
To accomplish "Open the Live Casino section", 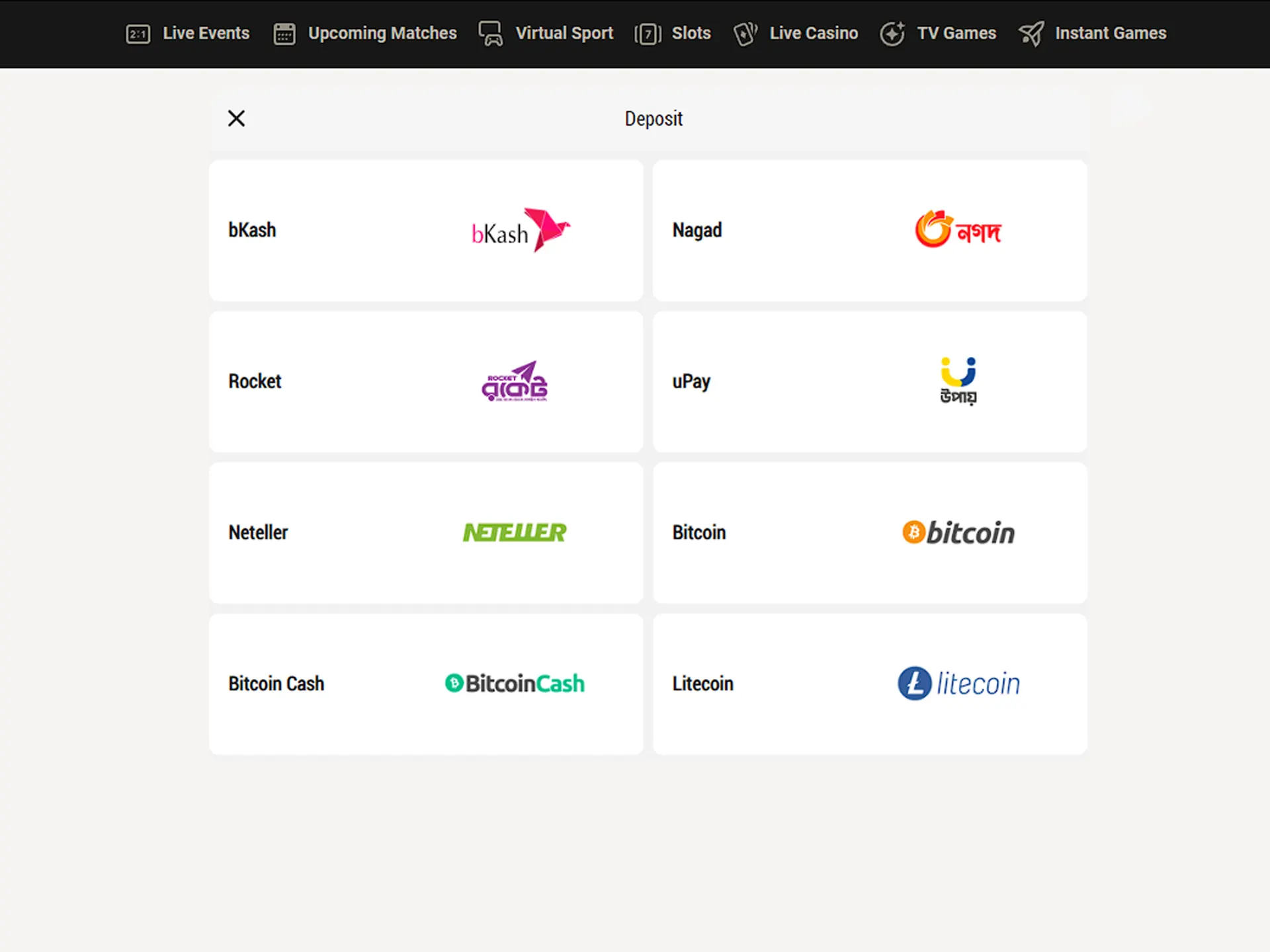I will point(814,33).
